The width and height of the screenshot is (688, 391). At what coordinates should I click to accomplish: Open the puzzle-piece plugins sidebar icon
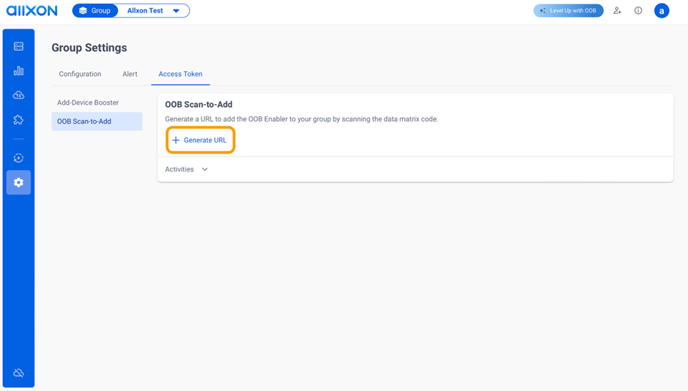tap(18, 120)
